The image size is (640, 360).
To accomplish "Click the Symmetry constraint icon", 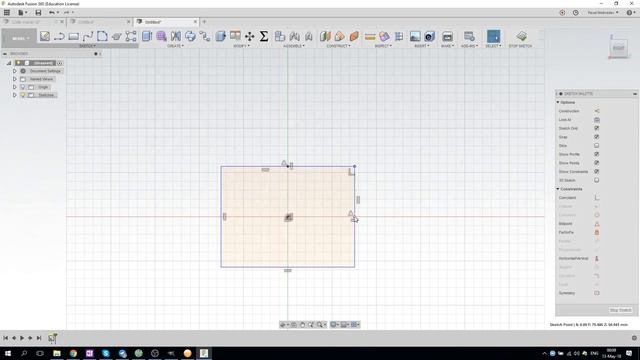I will (597, 293).
